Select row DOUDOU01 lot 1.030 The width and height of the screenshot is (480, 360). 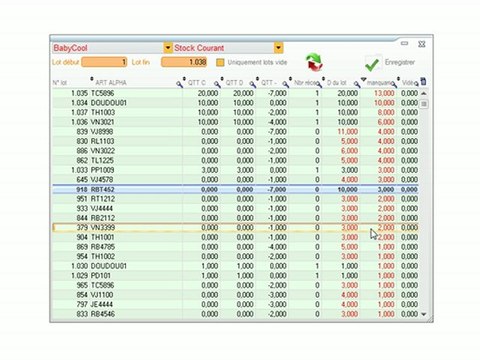(x=235, y=266)
